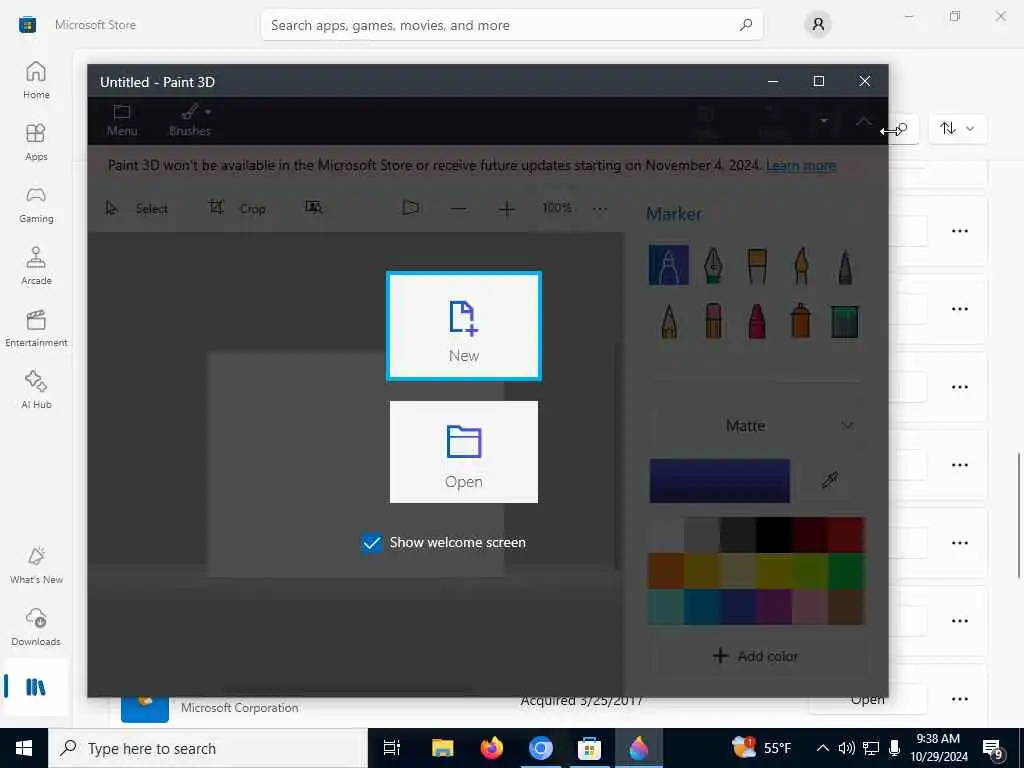Open the Store profile account icon
This screenshot has width=1024, height=768.
818,25
